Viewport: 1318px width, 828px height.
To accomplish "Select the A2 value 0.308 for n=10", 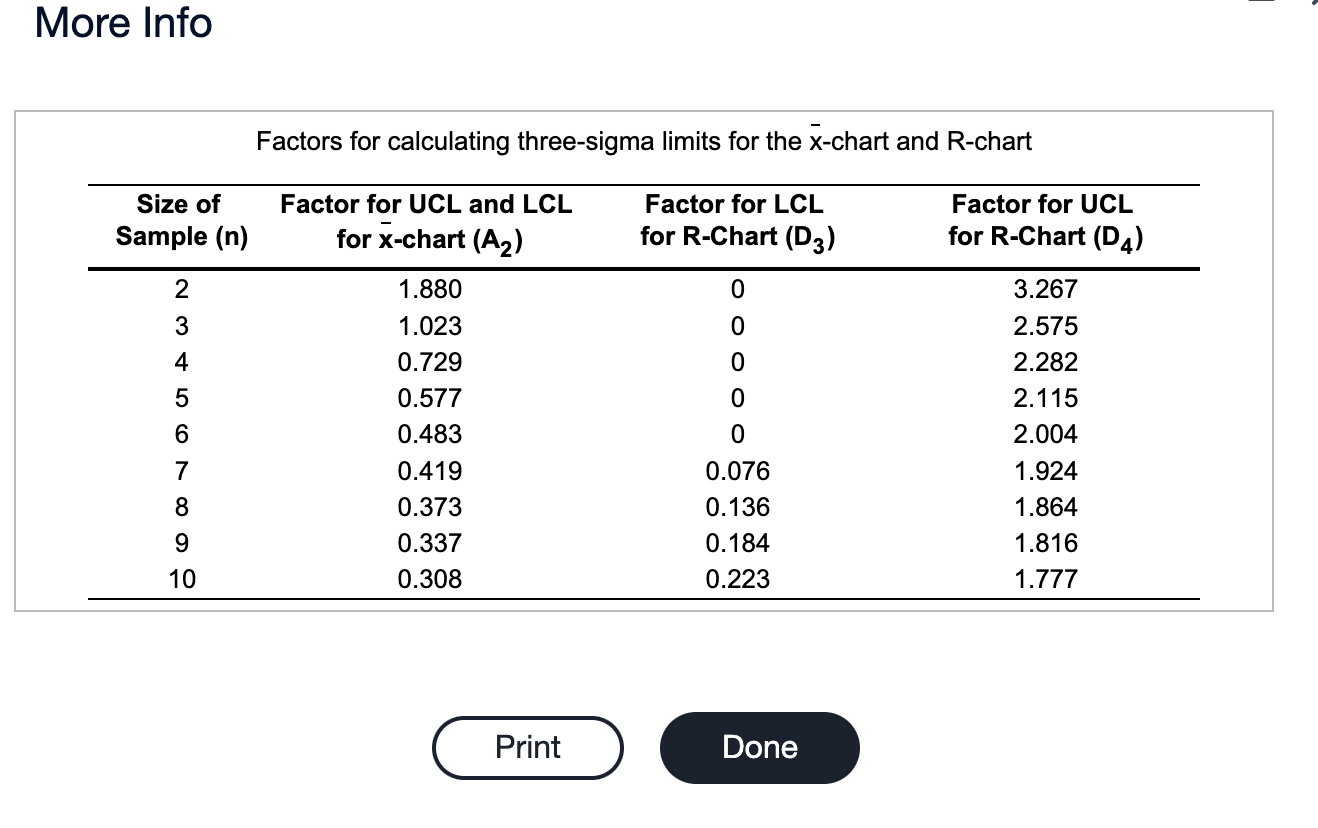I will pyautogui.click(x=428, y=578).
